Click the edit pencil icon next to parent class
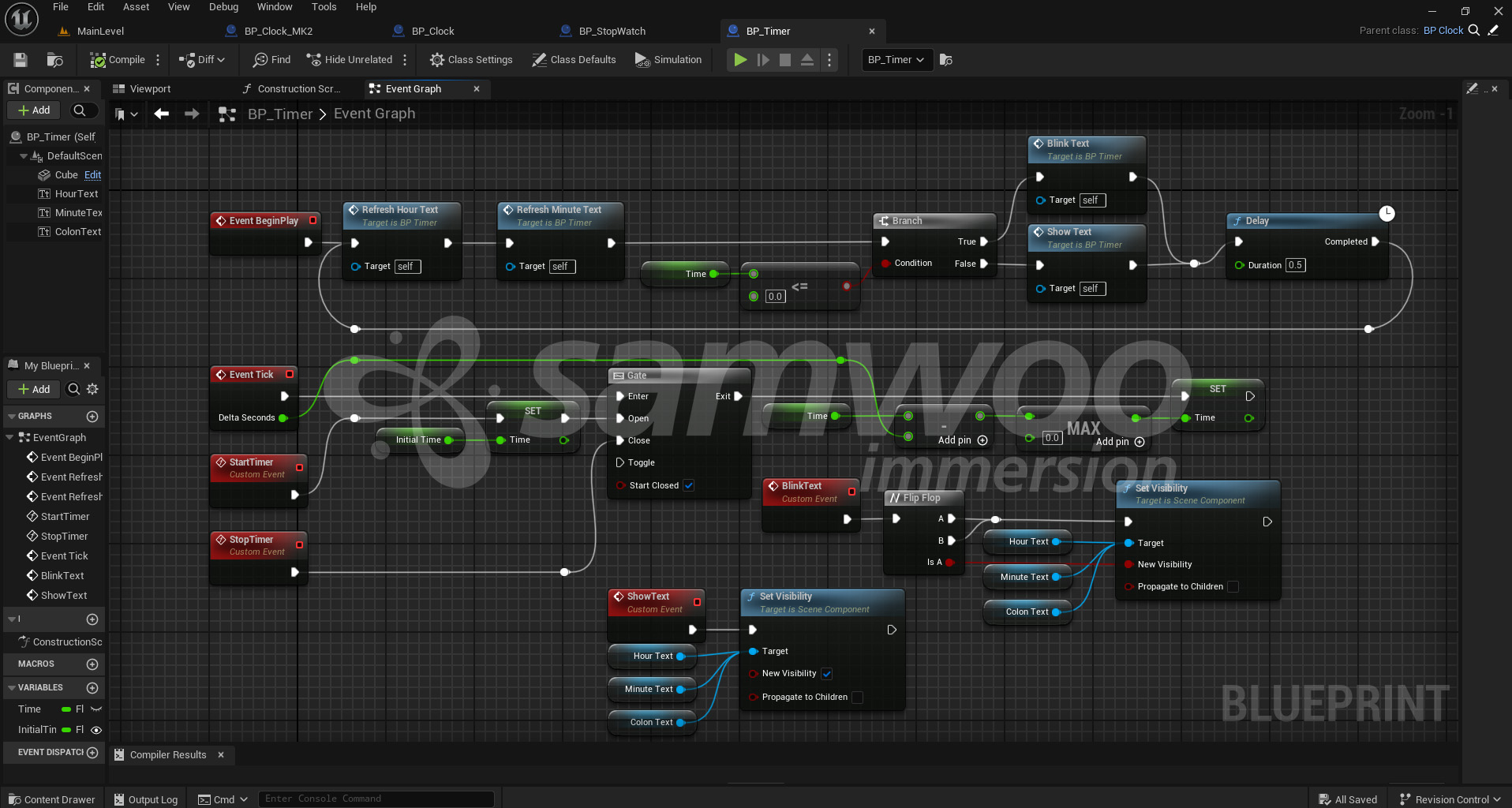Viewport: 1512px width, 808px height. (1493, 31)
